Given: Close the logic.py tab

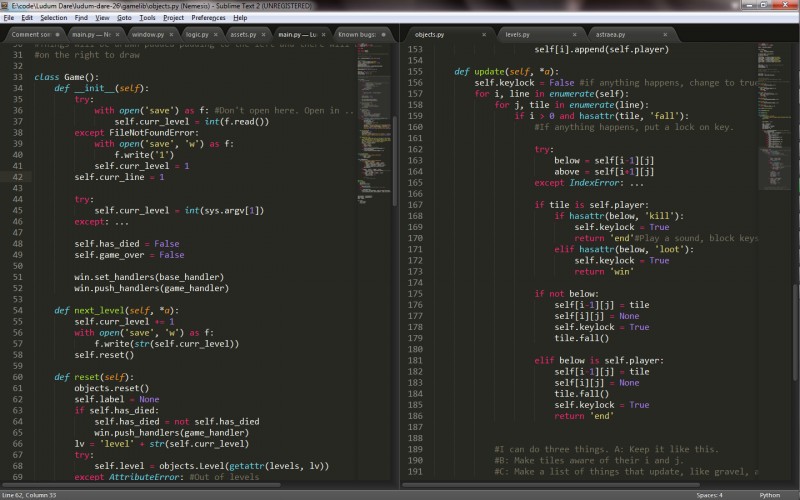Looking at the screenshot, I should coord(215,35).
